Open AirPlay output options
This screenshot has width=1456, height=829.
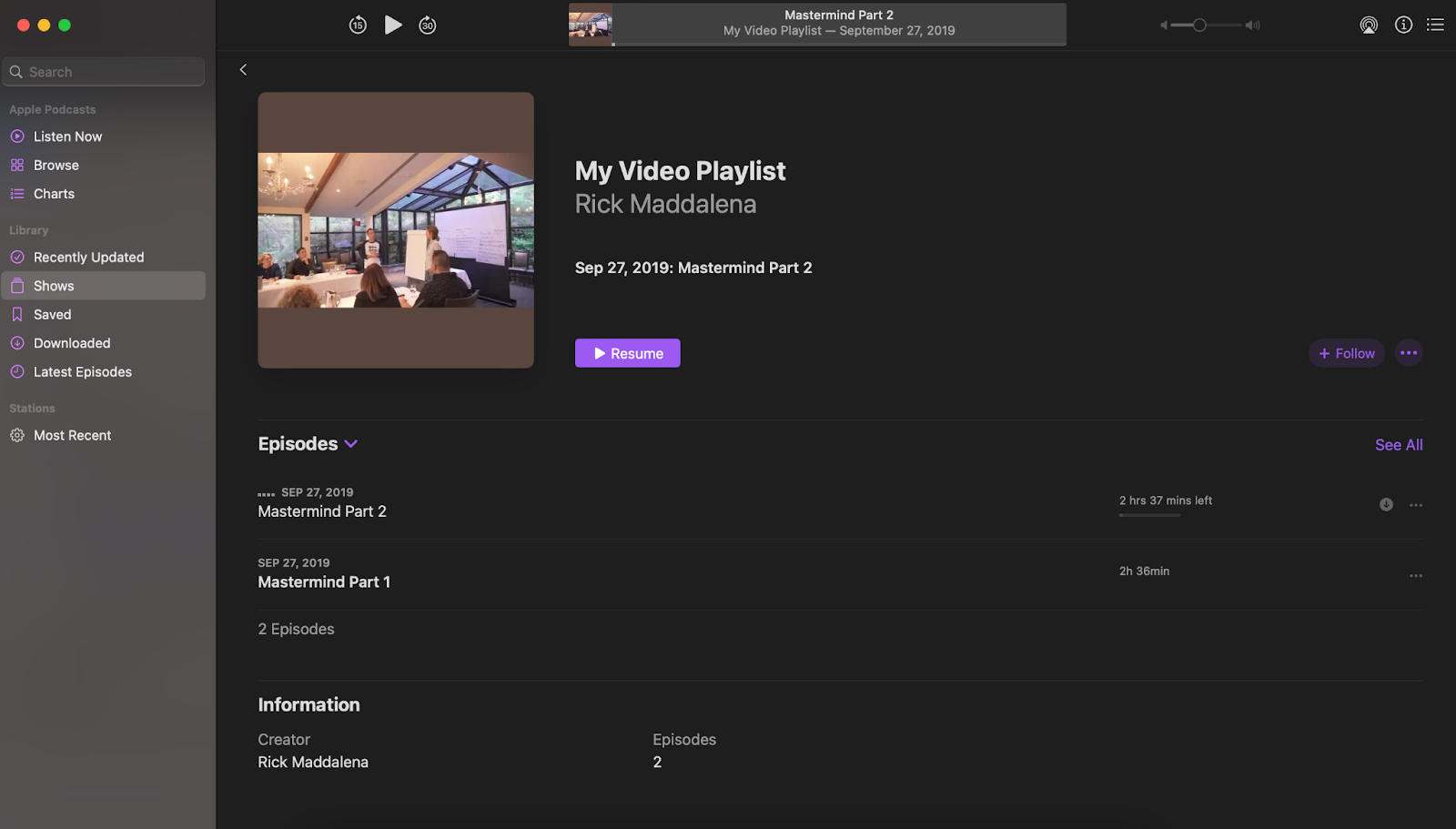click(x=1369, y=25)
